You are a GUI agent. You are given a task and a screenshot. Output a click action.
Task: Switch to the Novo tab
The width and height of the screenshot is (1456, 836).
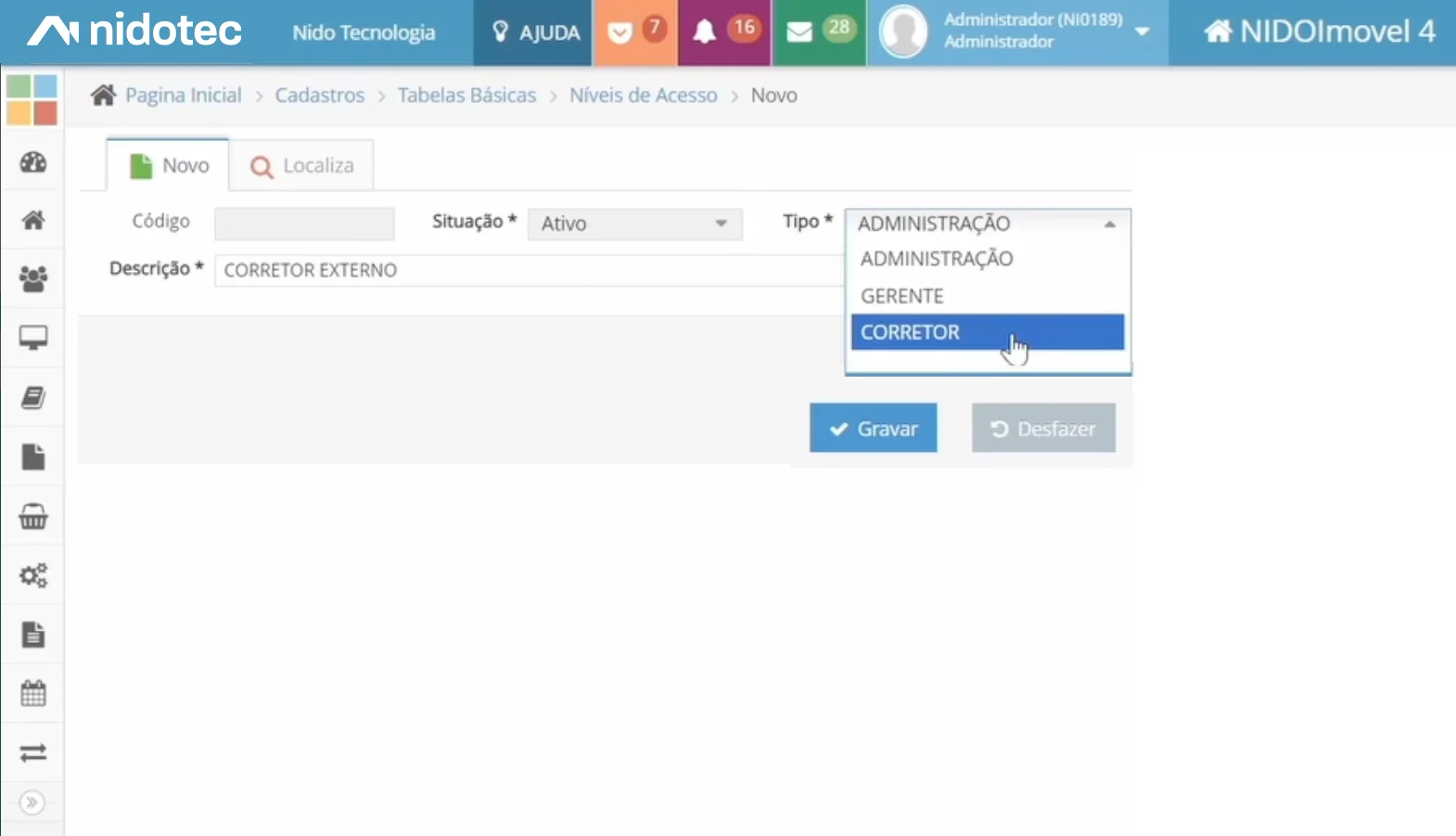pos(169,165)
